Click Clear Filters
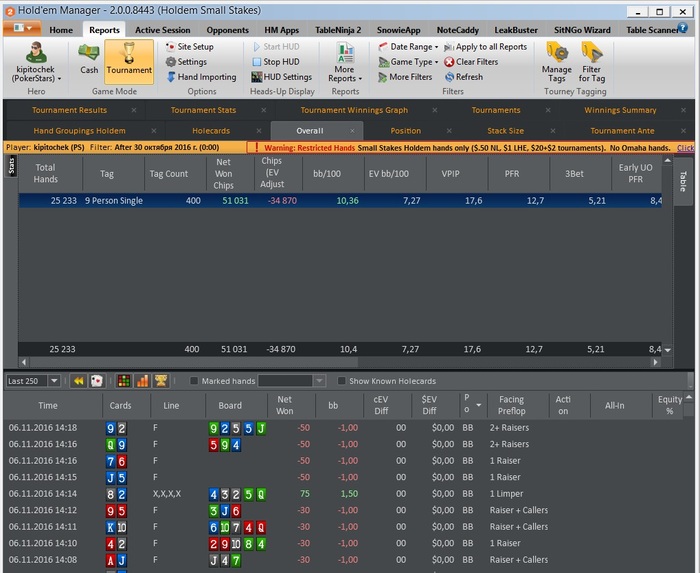This screenshot has height=573, width=700. tap(471, 62)
